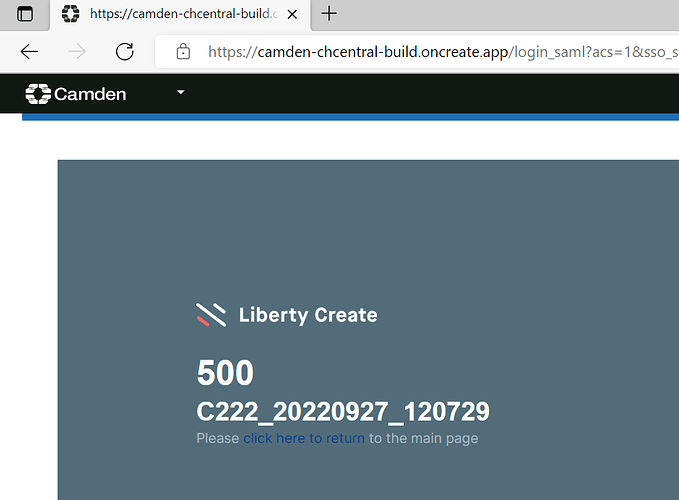679x500 pixels.
Task: Click the forward navigation arrow
Action: pos(77,52)
